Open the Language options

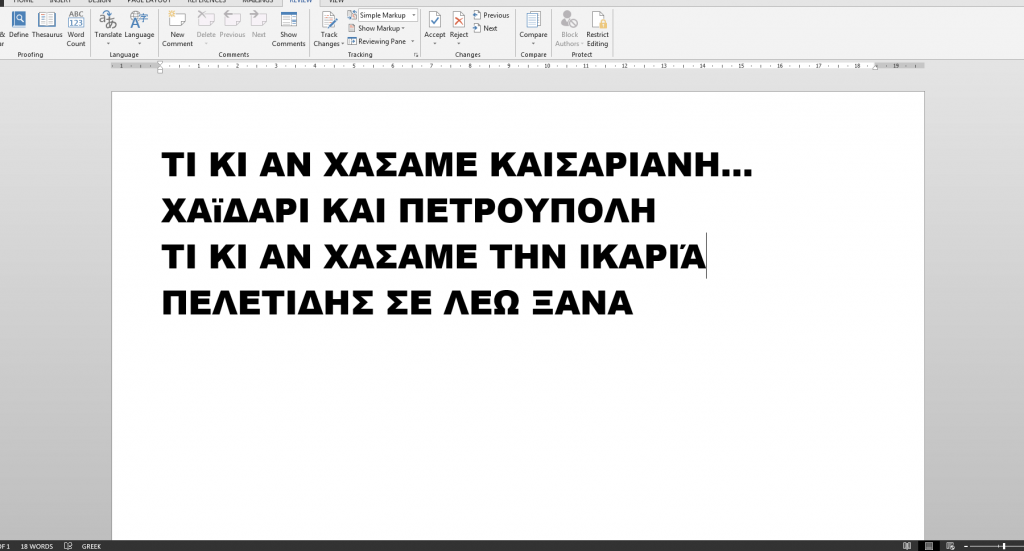139,29
